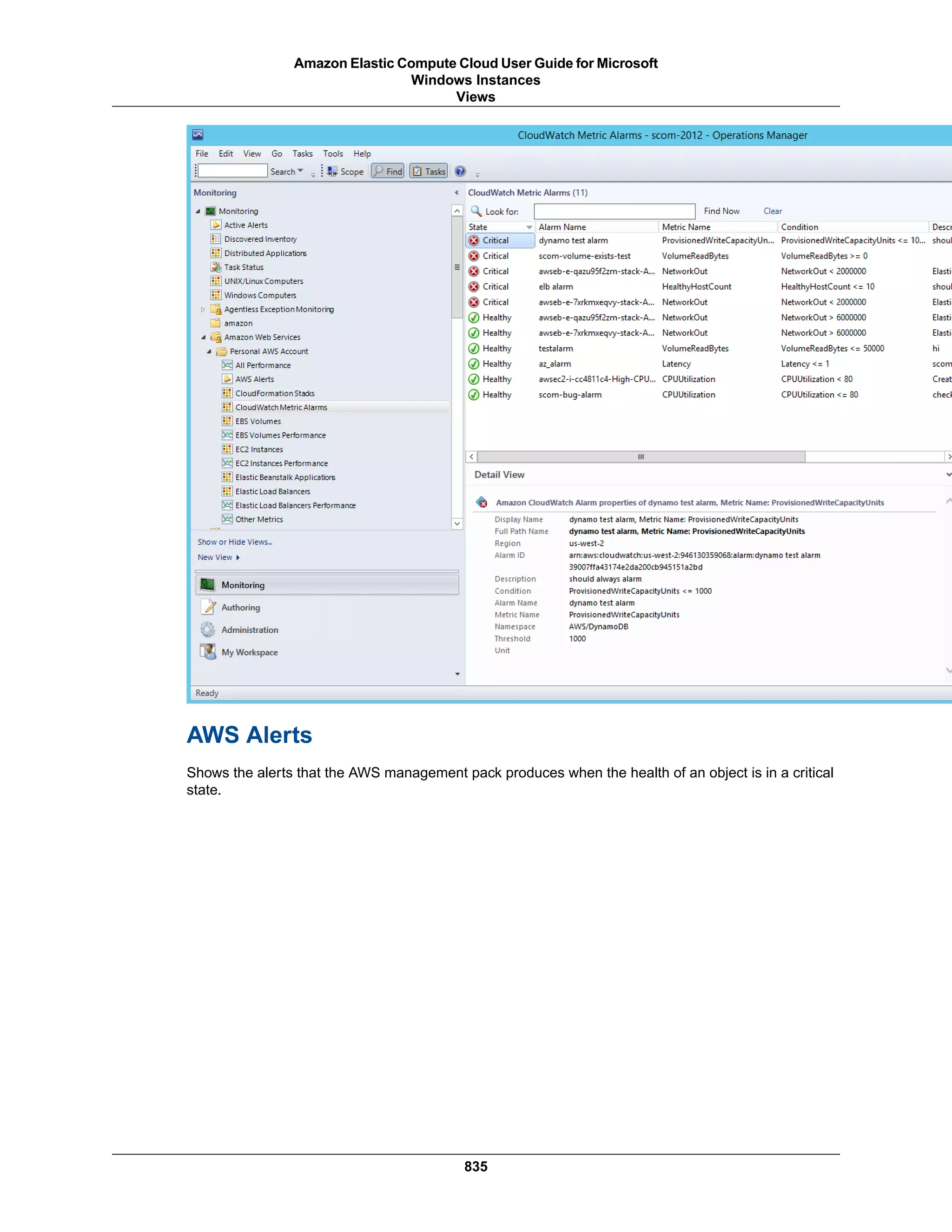Screen dimensions: 952x1232
Task: Open the File menu
Action: click(x=202, y=153)
